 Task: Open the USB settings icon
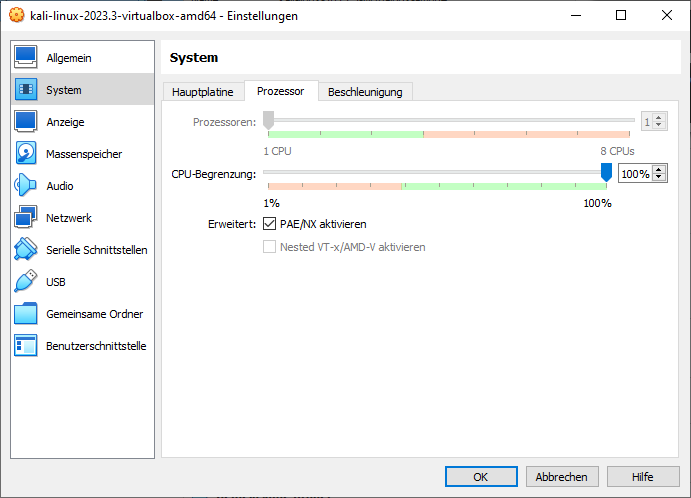26,282
